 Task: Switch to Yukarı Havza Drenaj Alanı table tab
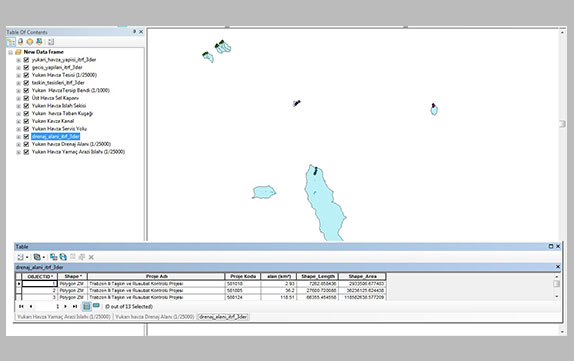pos(154,317)
